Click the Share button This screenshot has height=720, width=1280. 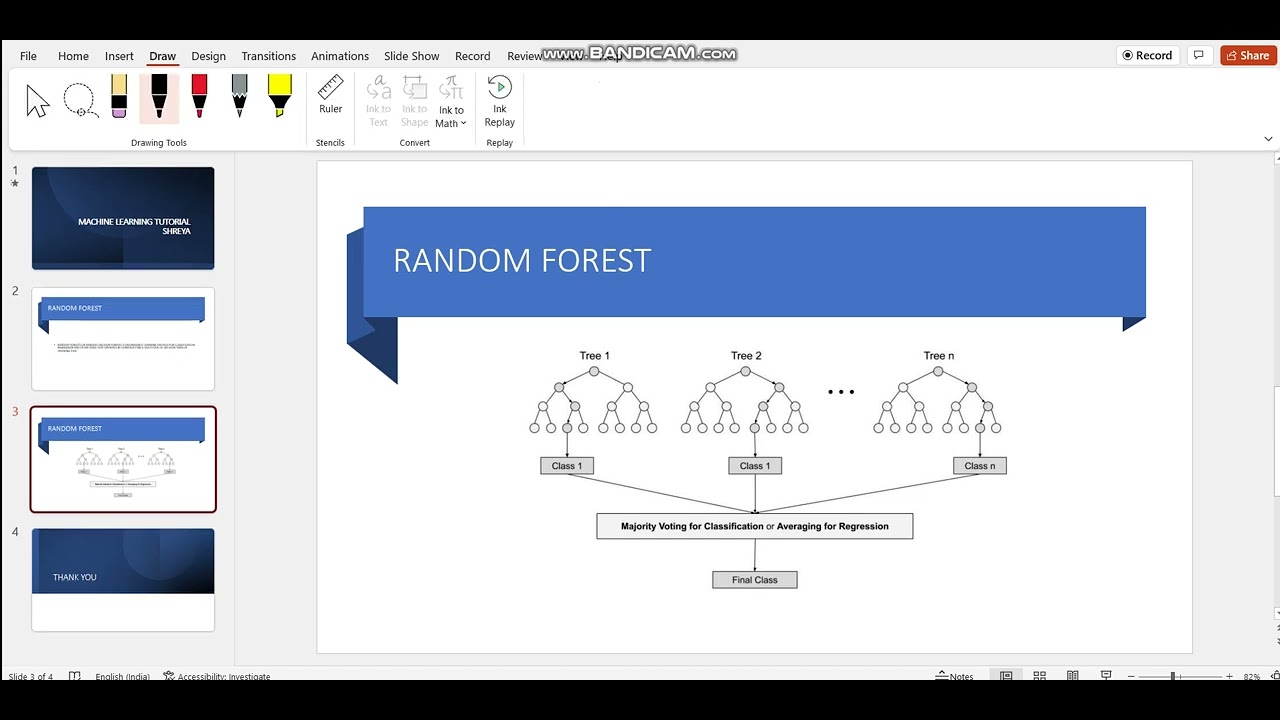(x=1248, y=55)
